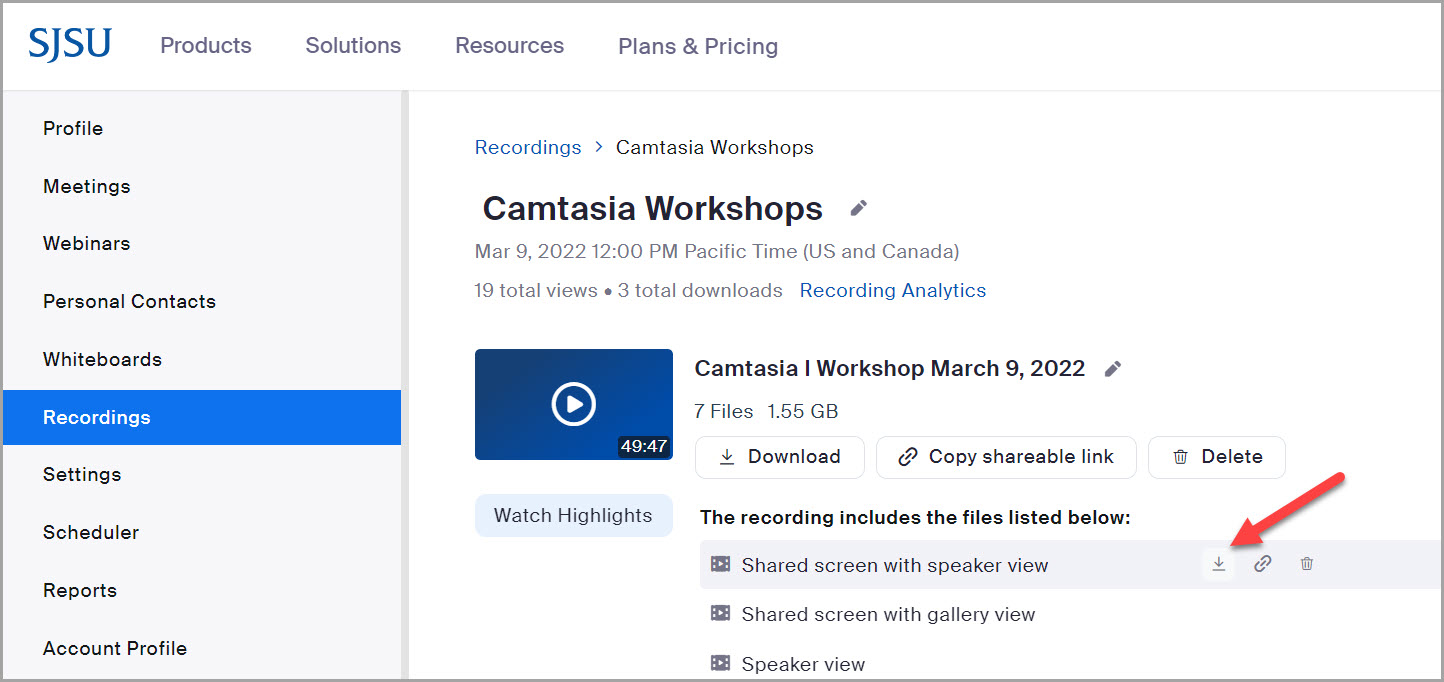Open the Solutions menu
1444x682 pixels.
tap(353, 46)
